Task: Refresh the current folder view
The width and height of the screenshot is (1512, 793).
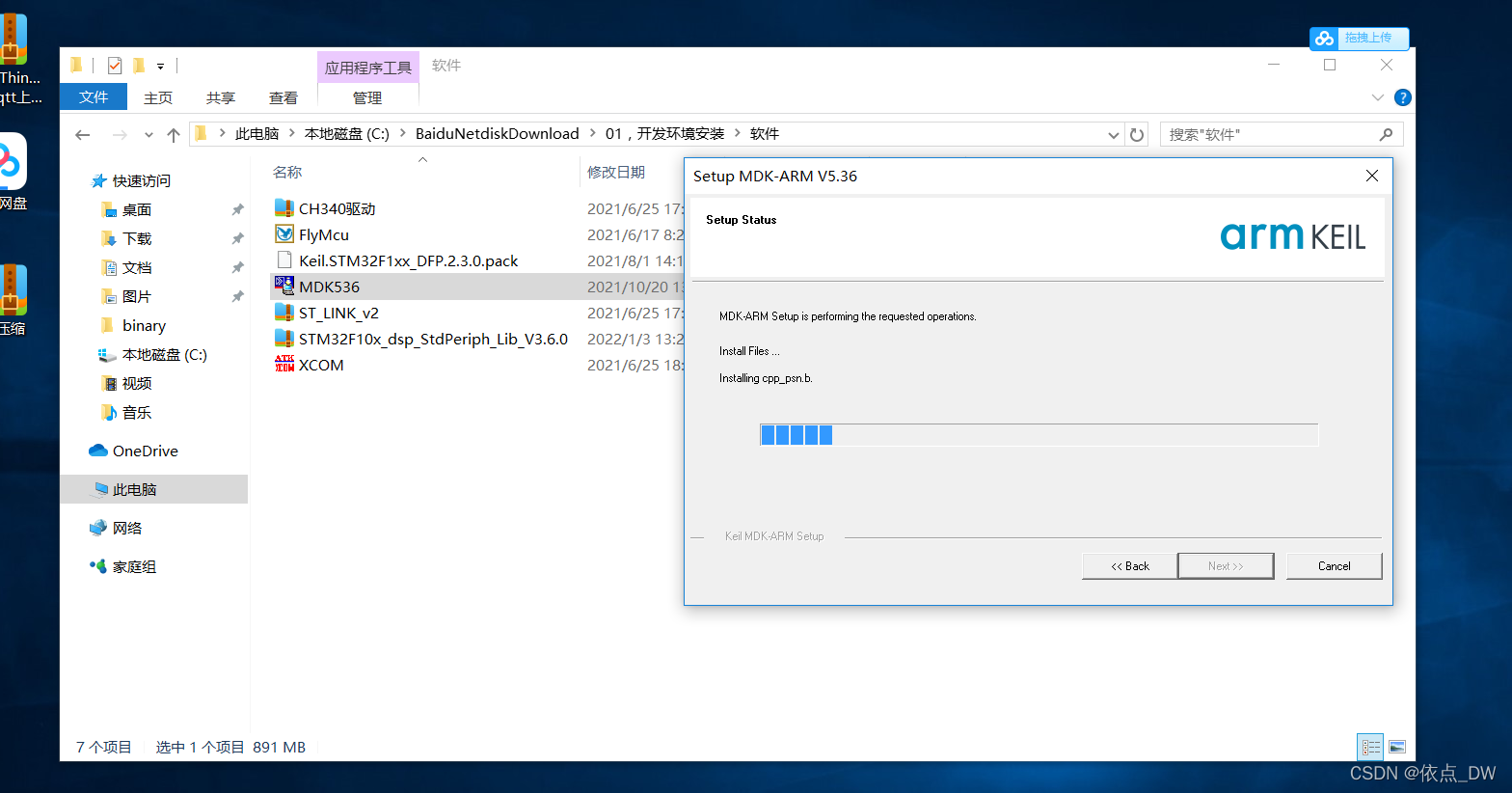Action: (1137, 134)
